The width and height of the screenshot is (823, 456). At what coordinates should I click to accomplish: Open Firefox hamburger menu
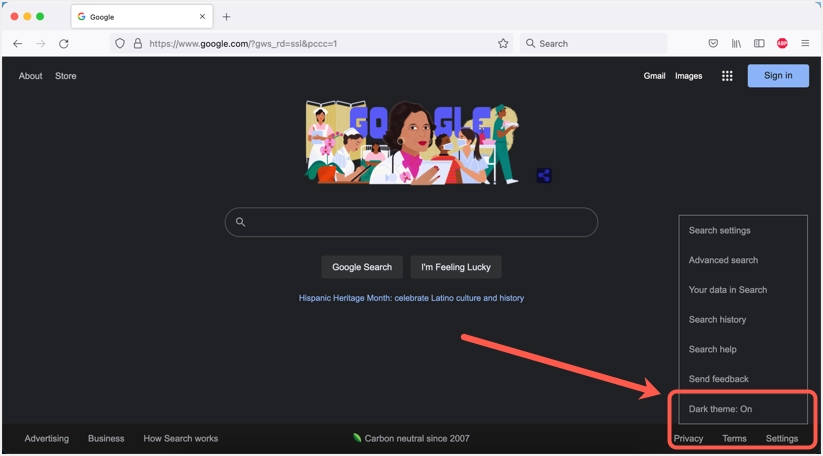point(805,44)
